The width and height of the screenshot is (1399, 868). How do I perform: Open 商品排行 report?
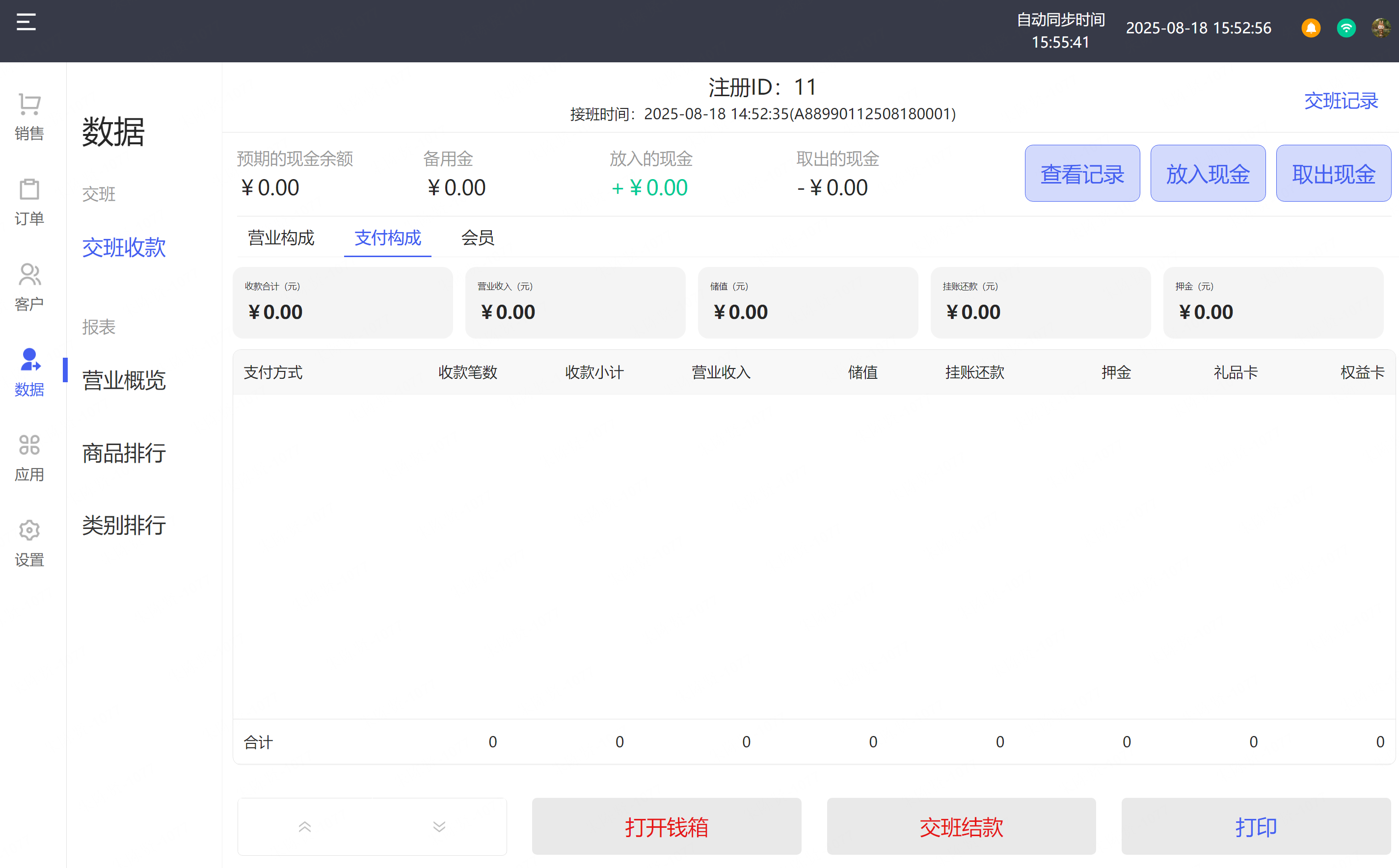coord(124,453)
